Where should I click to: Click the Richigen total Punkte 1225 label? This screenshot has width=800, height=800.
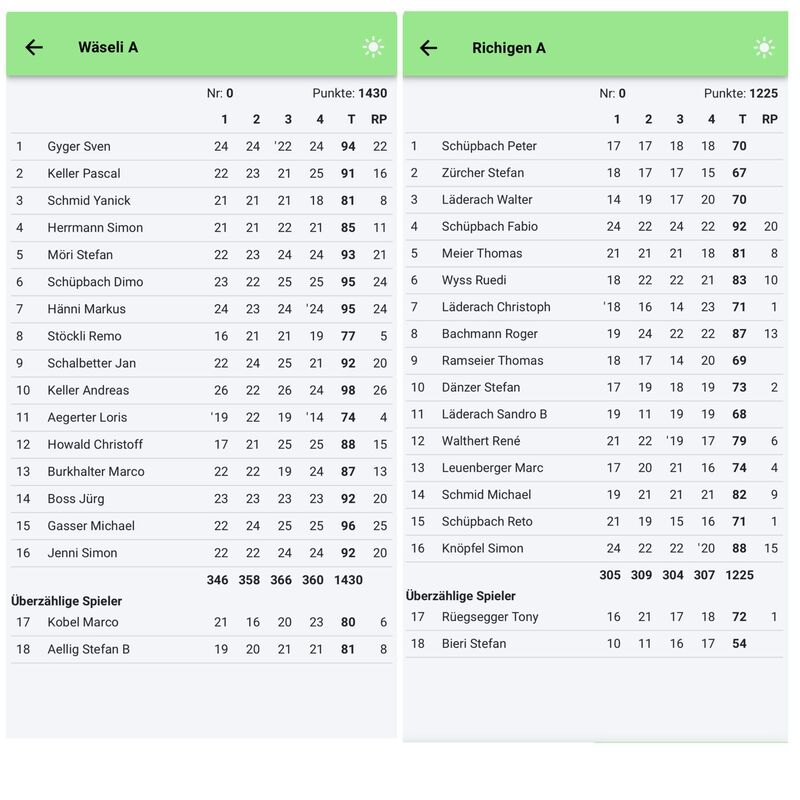point(740,93)
